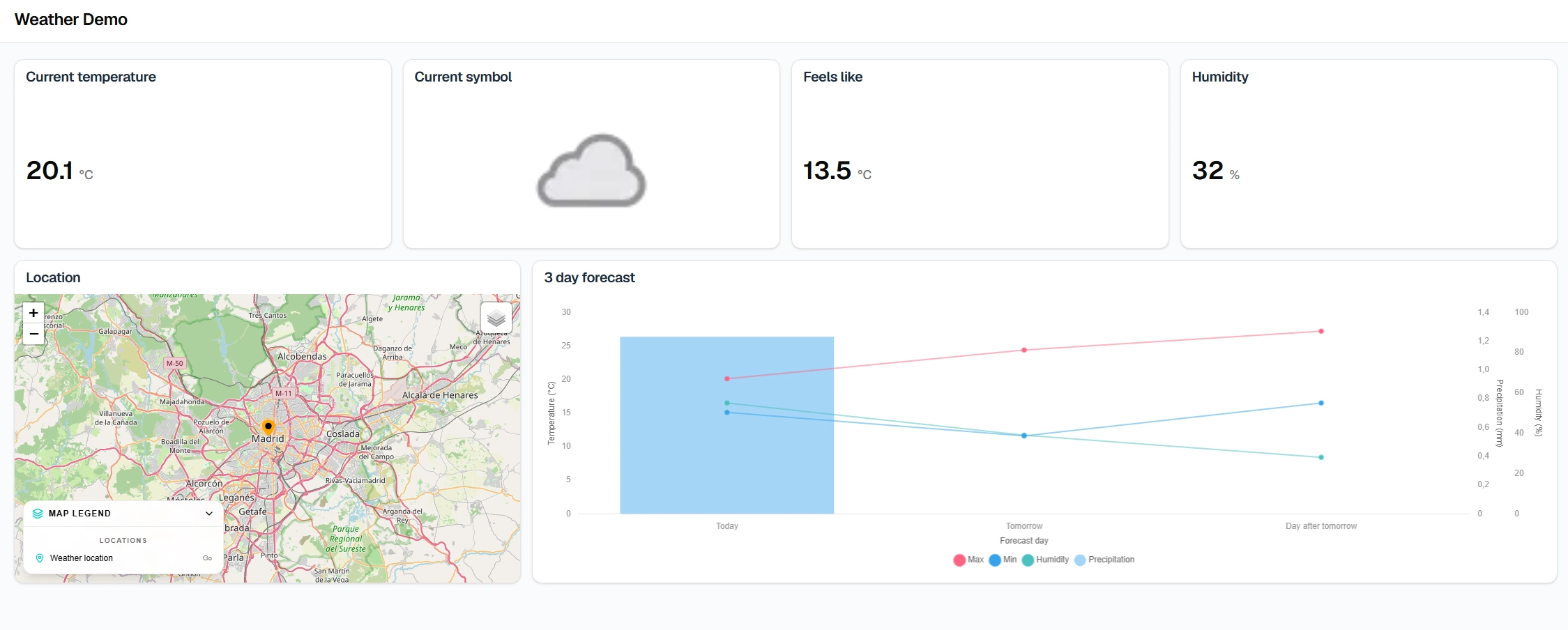Click the Tomorrow axis label
Screen dimensions: 1568x630
[1024, 526]
